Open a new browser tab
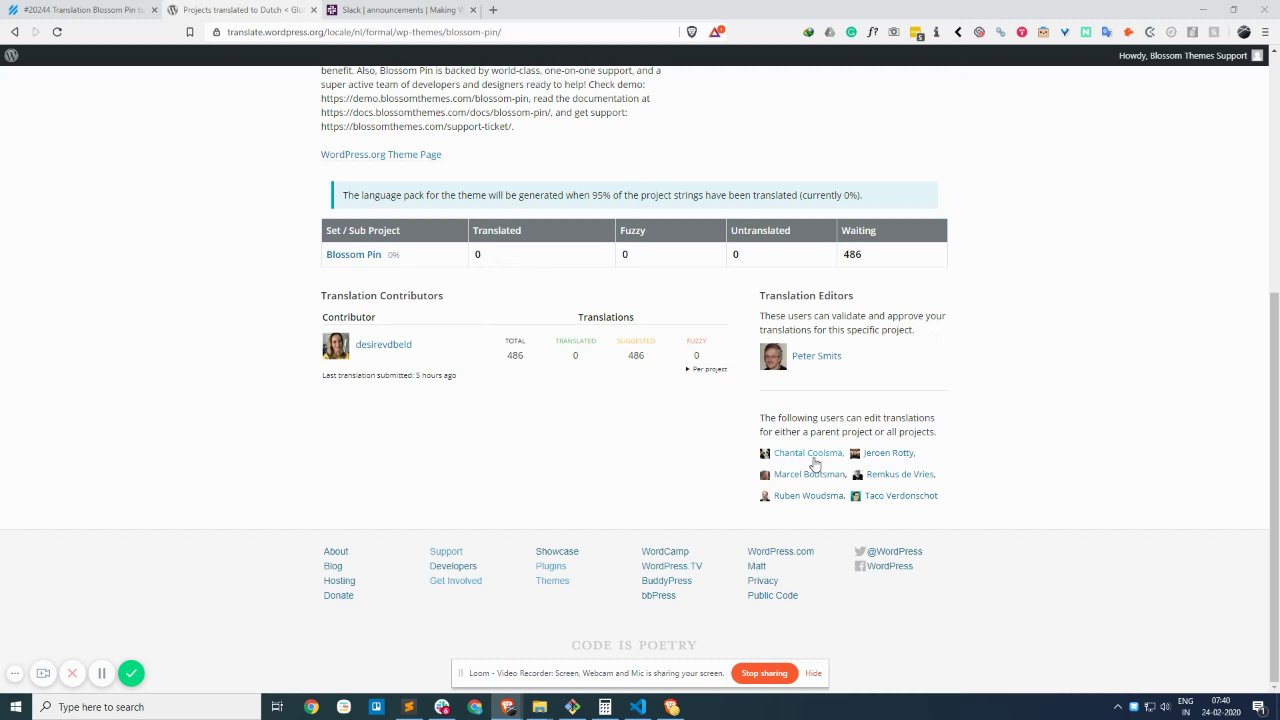 (x=493, y=10)
